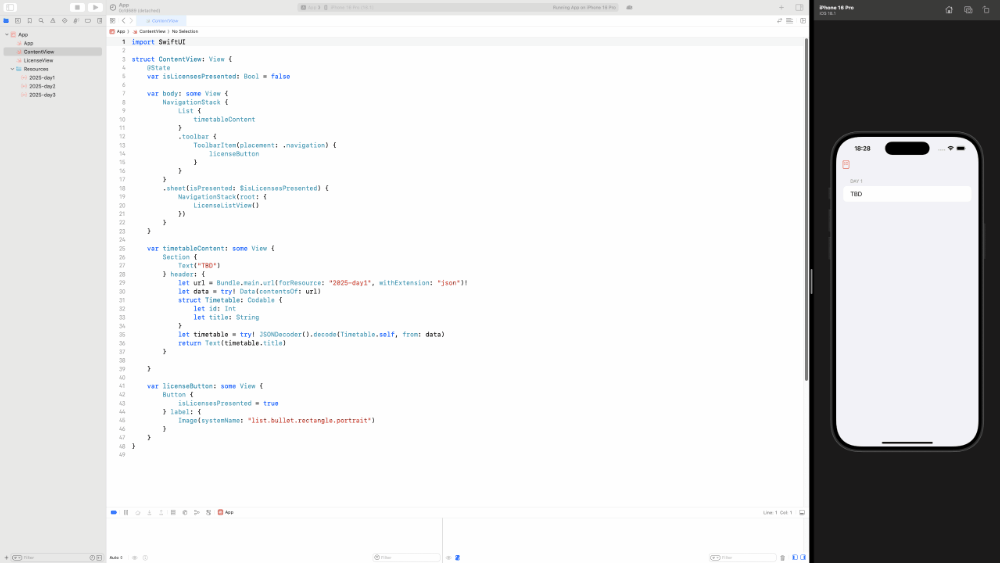Open the Test navigator
Viewport: 1000px width, 563px height.
(x=64, y=21)
